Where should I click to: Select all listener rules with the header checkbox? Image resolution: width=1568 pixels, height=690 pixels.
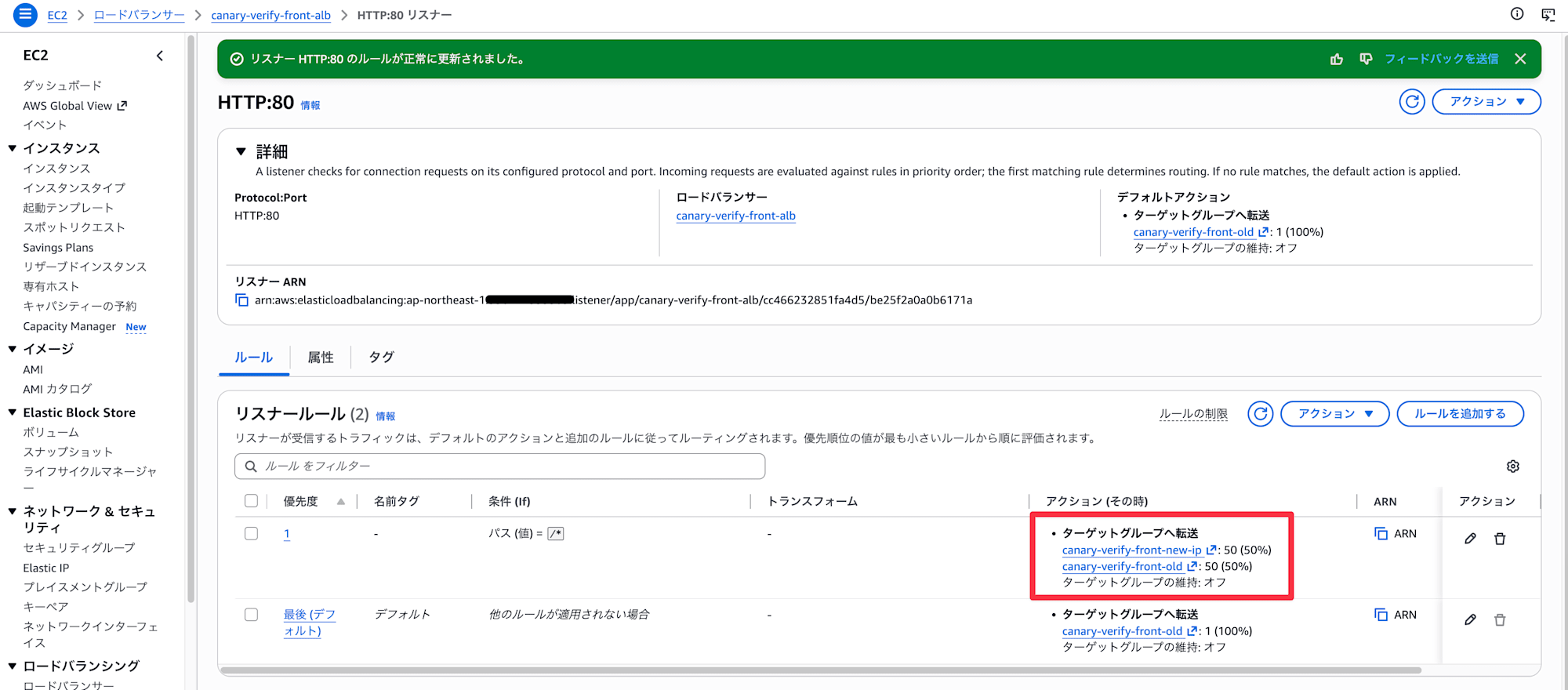pos(251,501)
